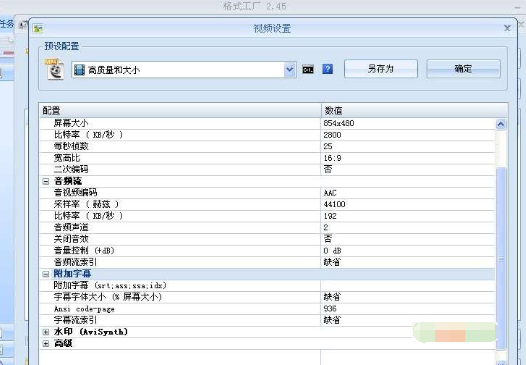
Task: Close the 视频设置 dialog
Action: 507,28
